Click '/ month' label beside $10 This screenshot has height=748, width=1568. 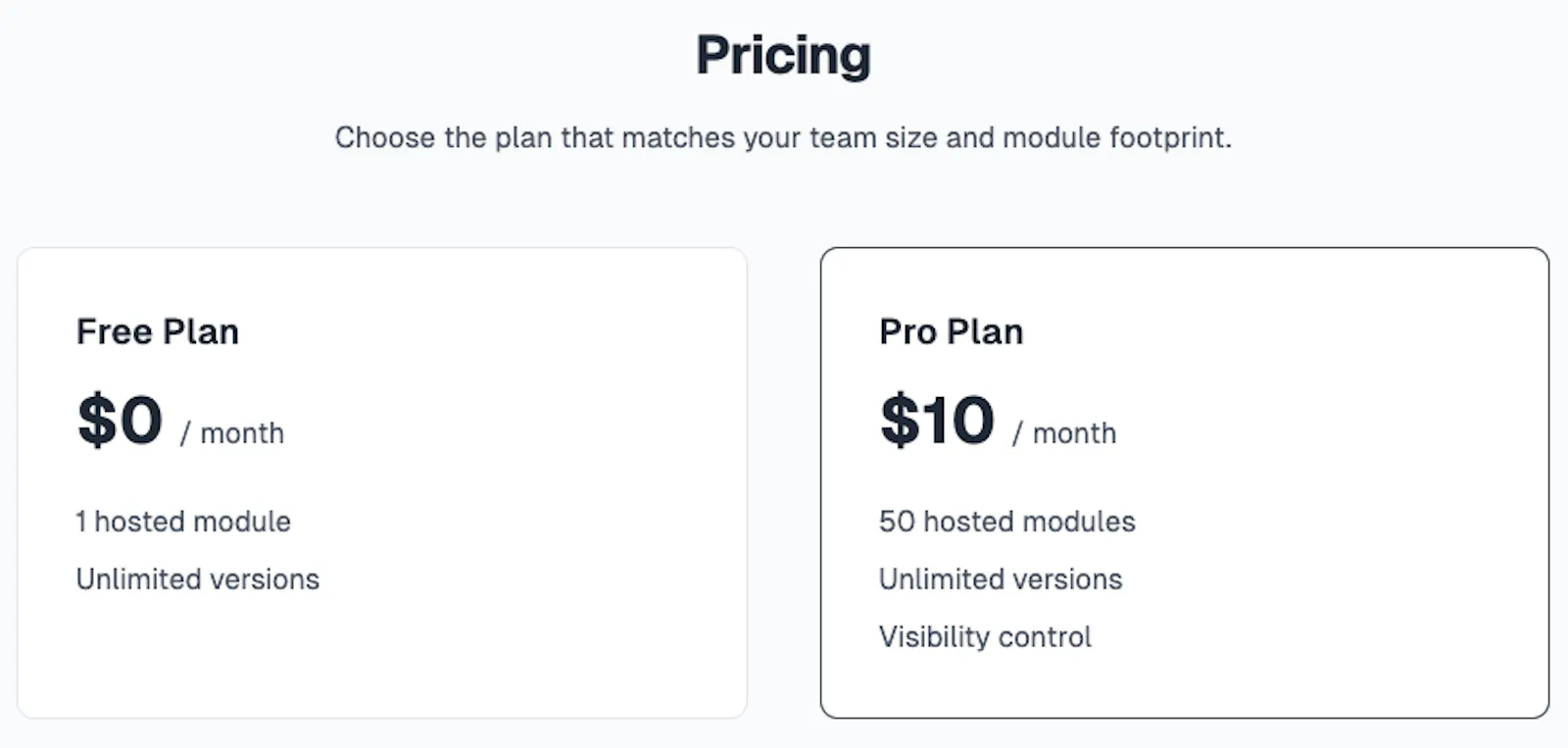(x=1064, y=433)
